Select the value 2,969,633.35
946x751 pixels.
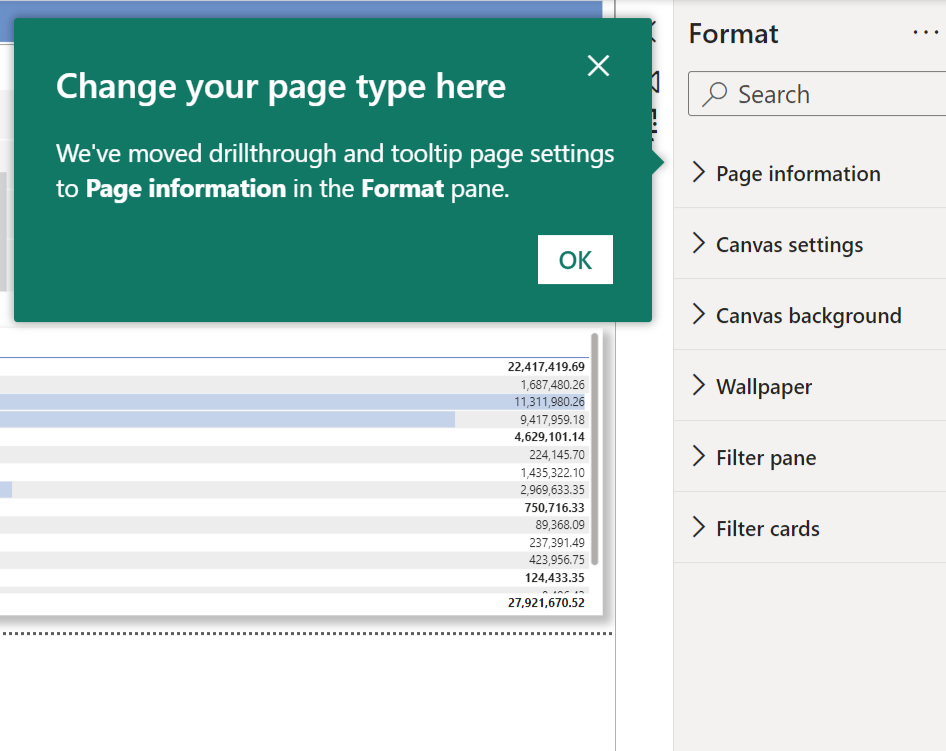click(553, 490)
